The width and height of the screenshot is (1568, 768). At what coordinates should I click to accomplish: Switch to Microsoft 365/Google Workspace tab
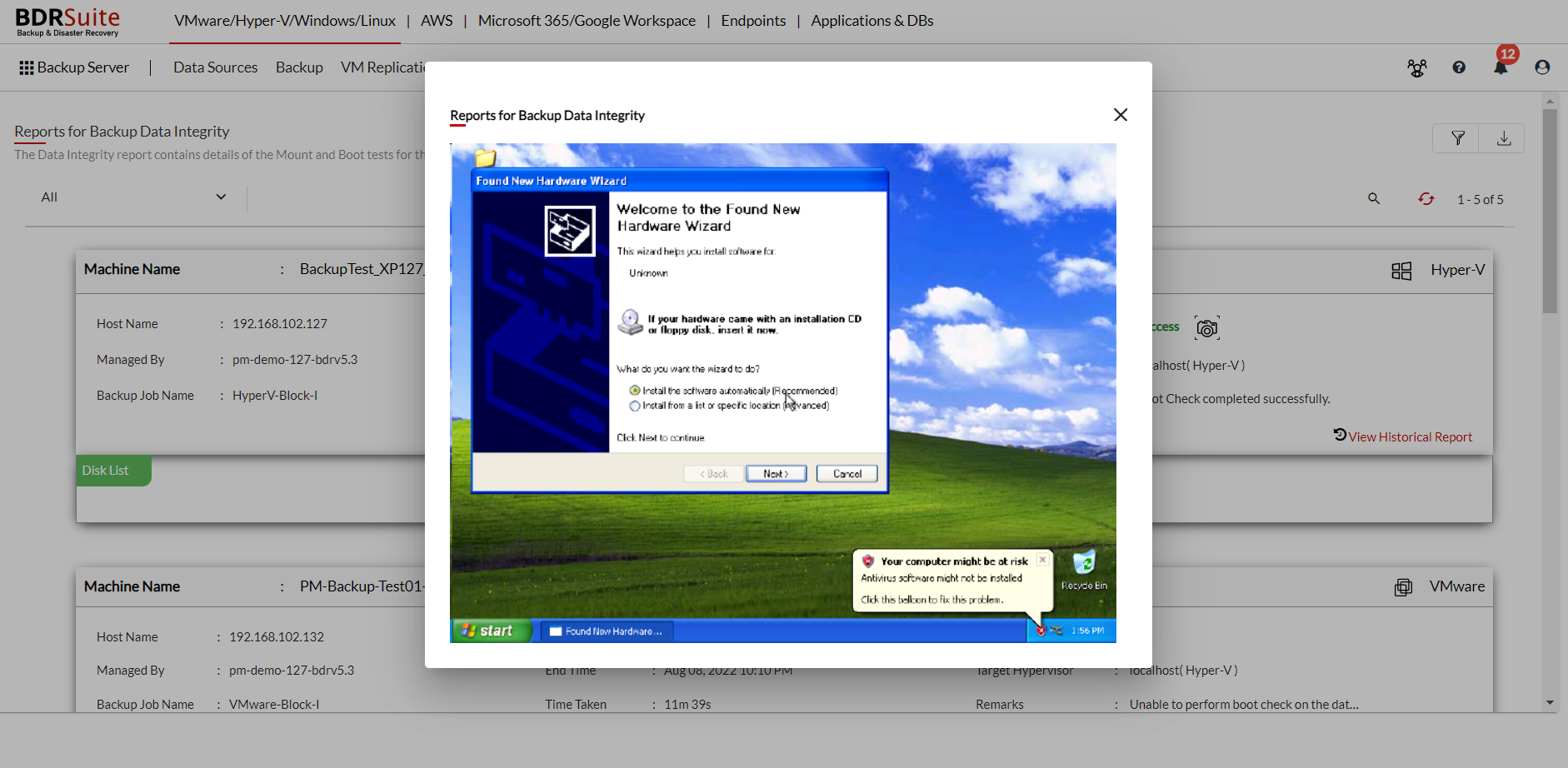(587, 21)
